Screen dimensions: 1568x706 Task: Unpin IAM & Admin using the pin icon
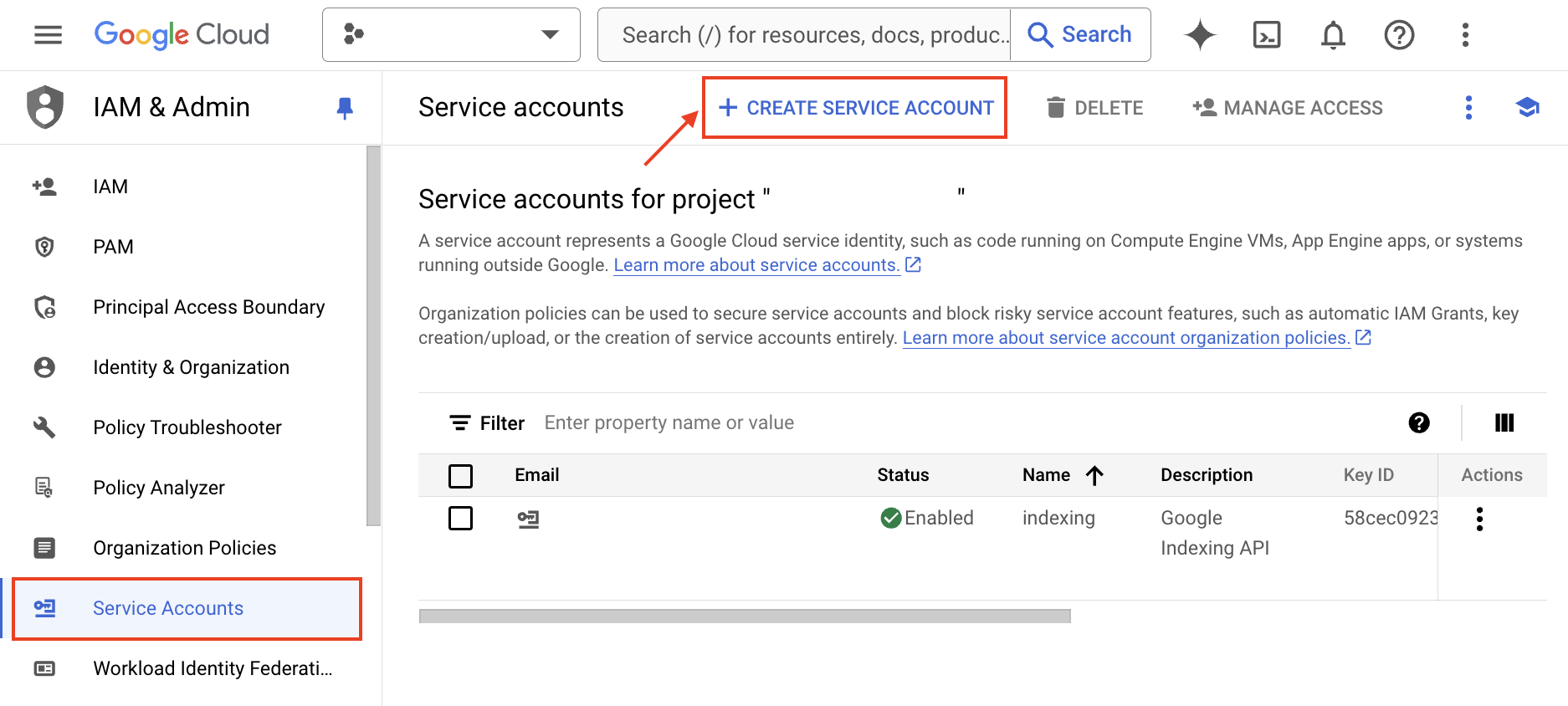coord(345,108)
